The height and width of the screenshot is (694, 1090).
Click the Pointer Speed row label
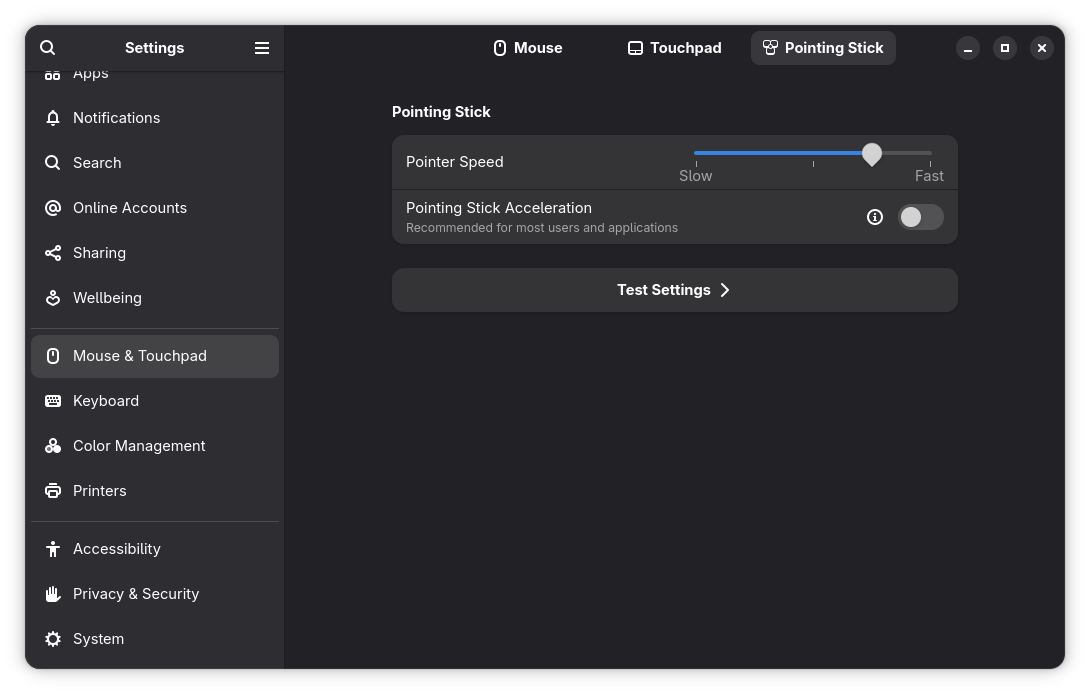click(455, 162)
